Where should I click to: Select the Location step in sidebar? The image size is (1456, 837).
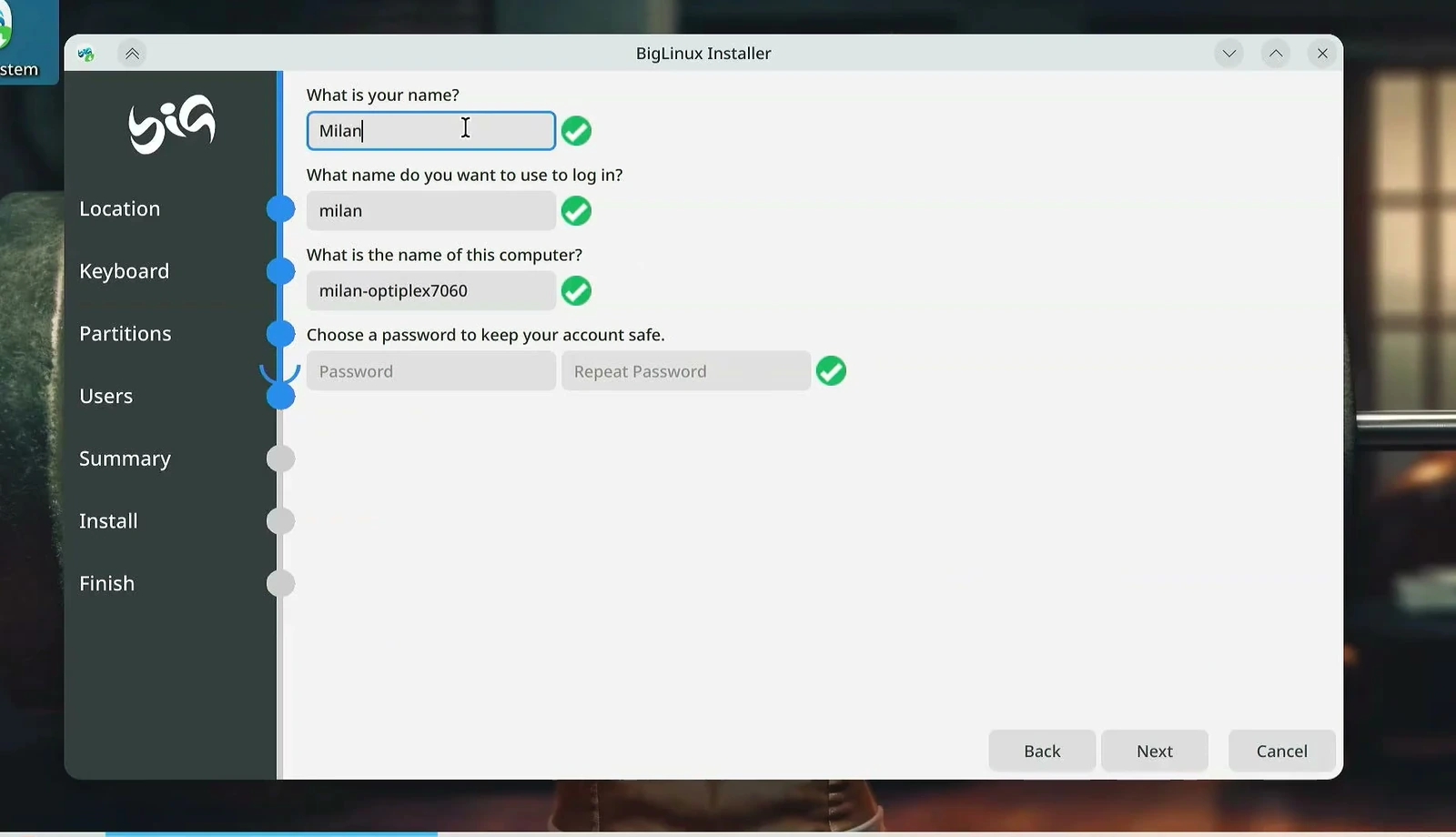(x=119, y=208)
